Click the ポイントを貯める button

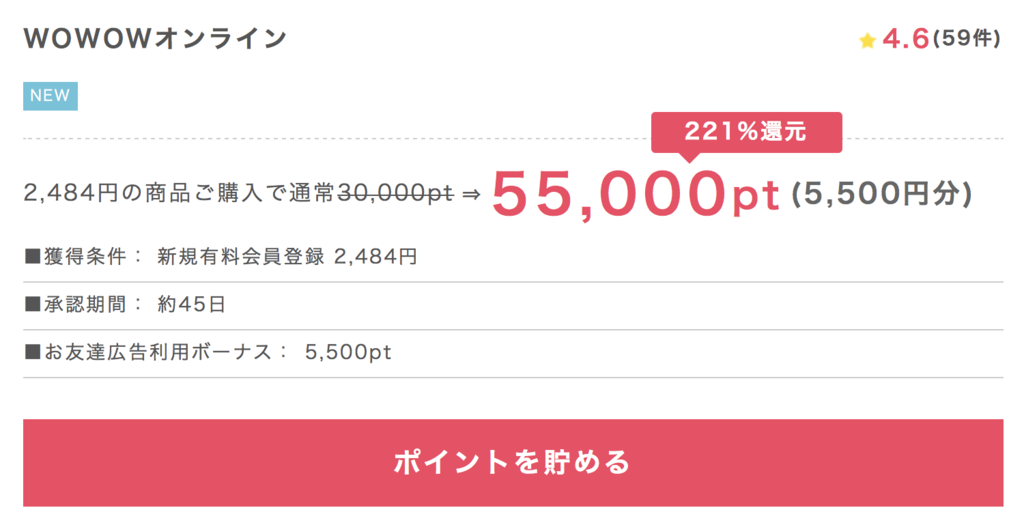[513, 462]
